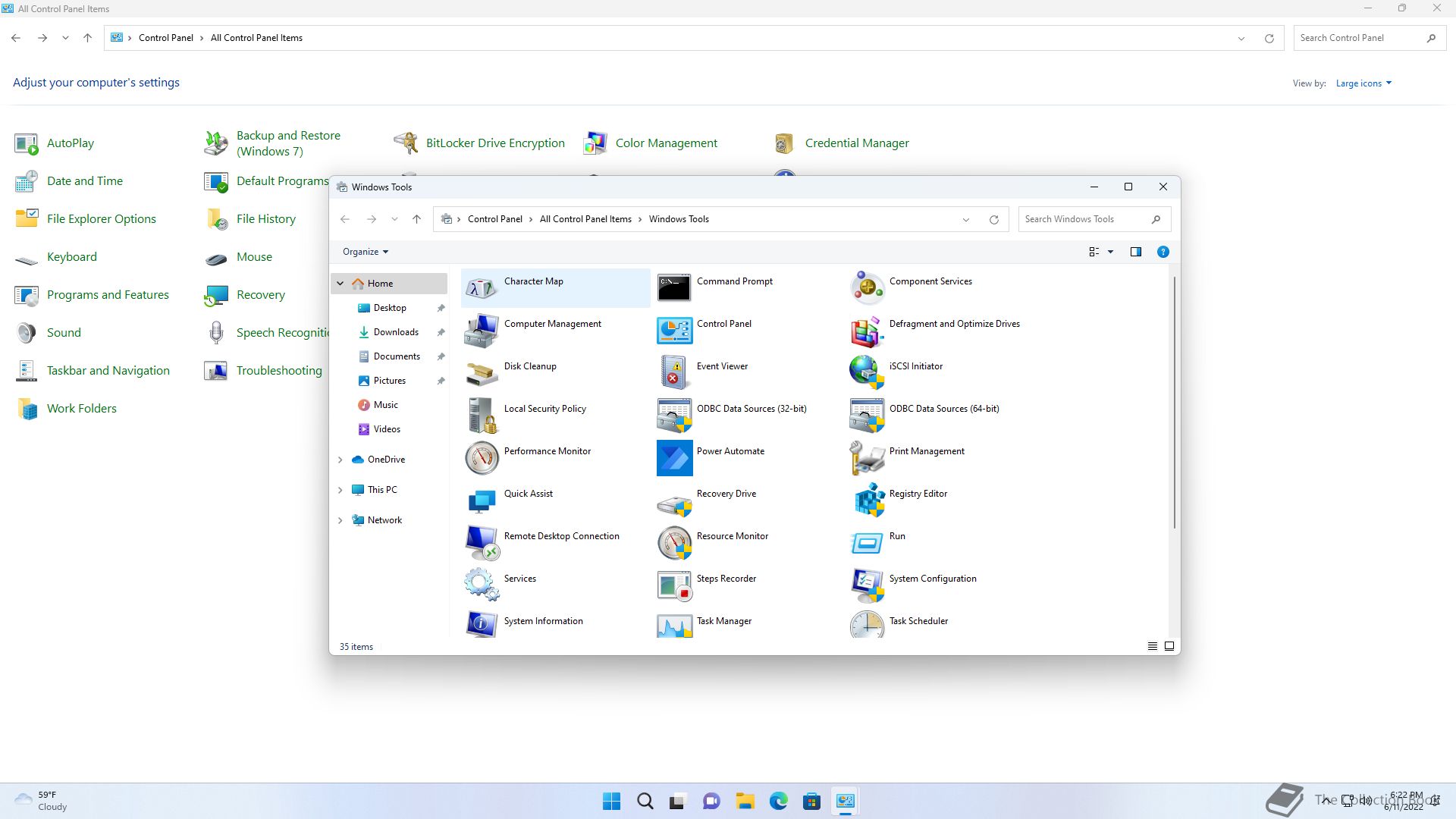Open iSCSI Initiator icon
This screenshot has height=819, width=1456.
[867, 373]
